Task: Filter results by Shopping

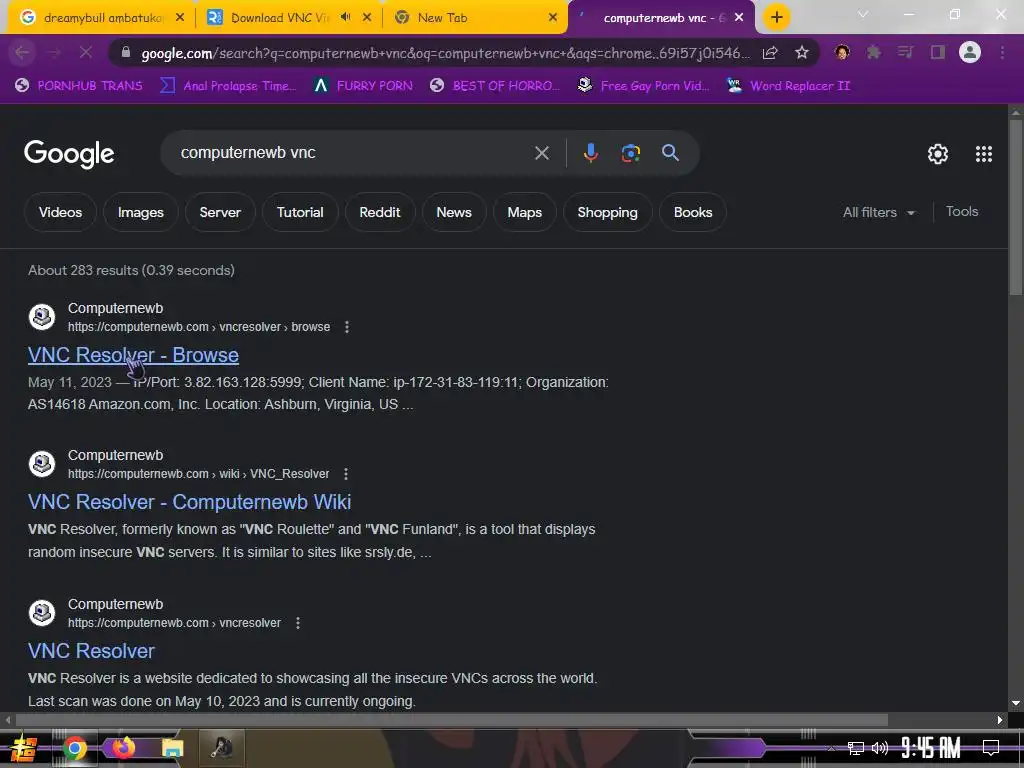Action: coord(607,212)
